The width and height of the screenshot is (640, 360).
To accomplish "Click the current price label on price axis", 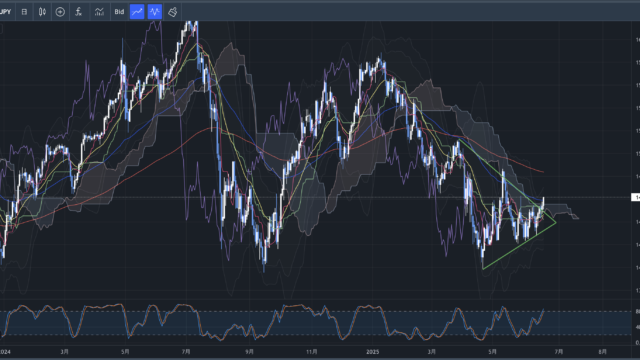I will coord(636,198).
